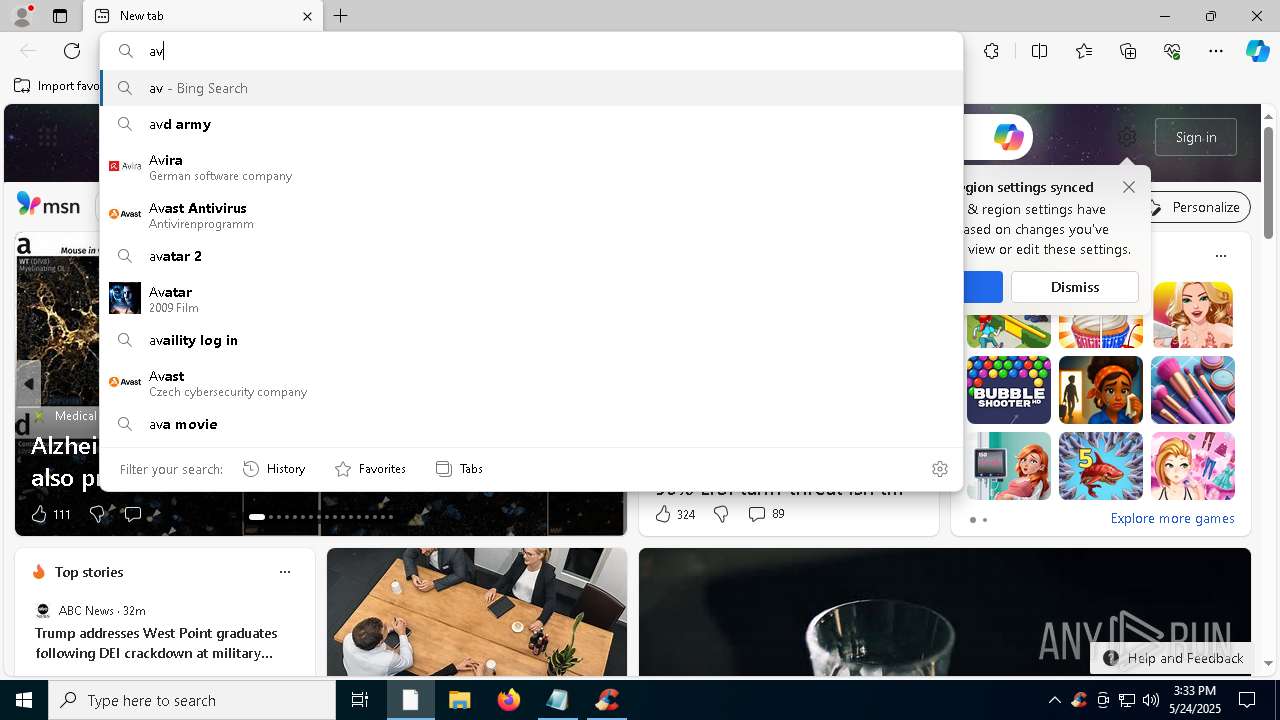1280x720 pixels.
Task: Open the Windows Start menu
Action: [24, 700]
